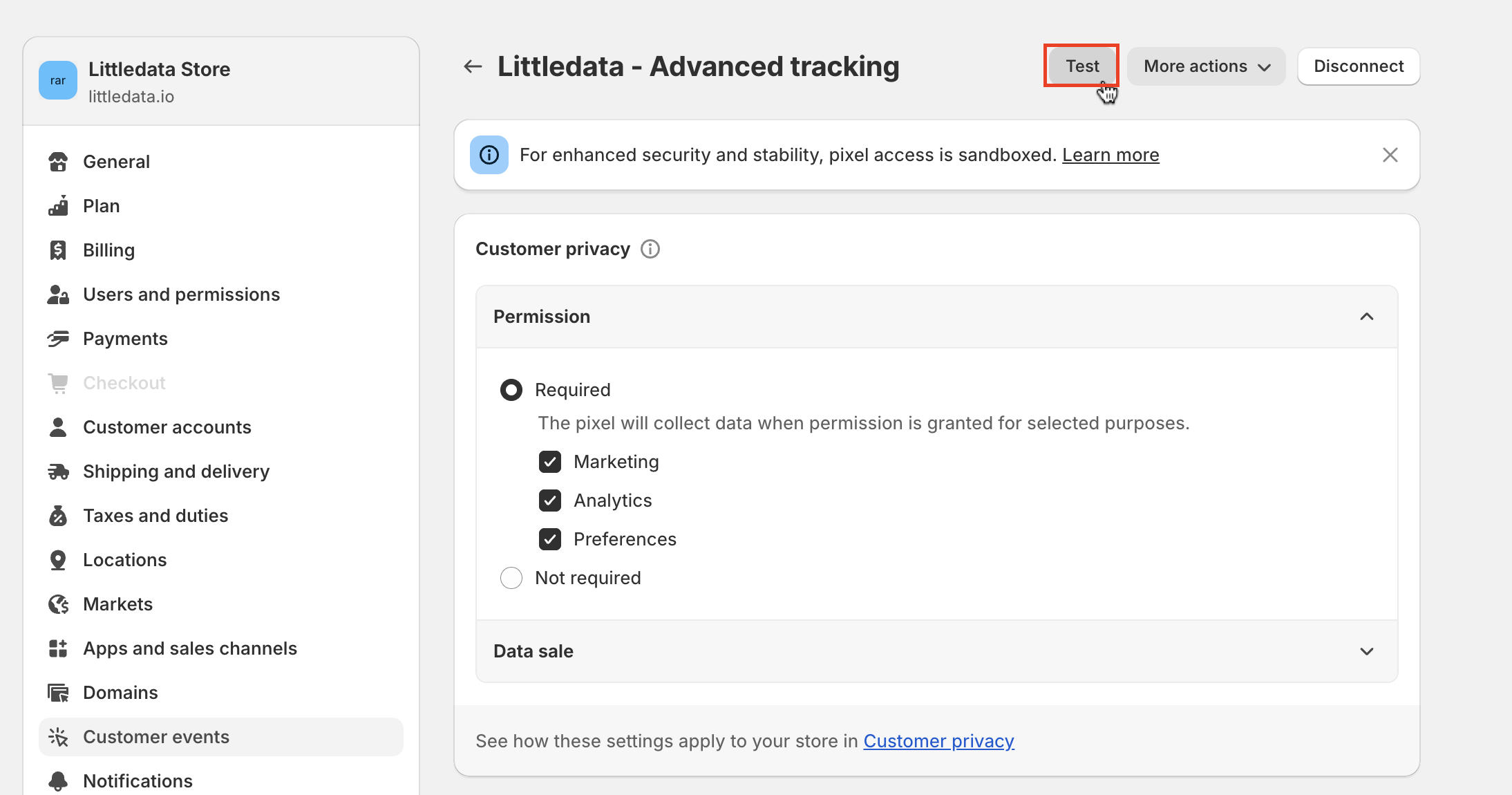1512x795 pixels.
Task: Click the Apps and sales channels icon
Action: click(x=58, y=648)
